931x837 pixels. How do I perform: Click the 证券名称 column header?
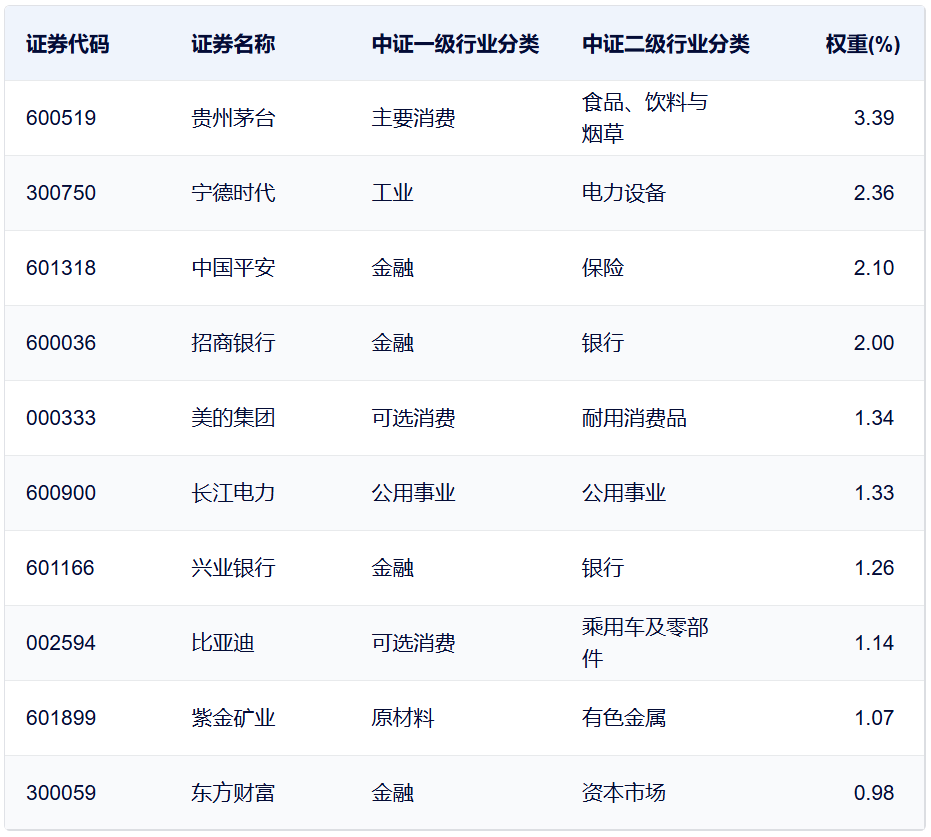tap(233, 44)
